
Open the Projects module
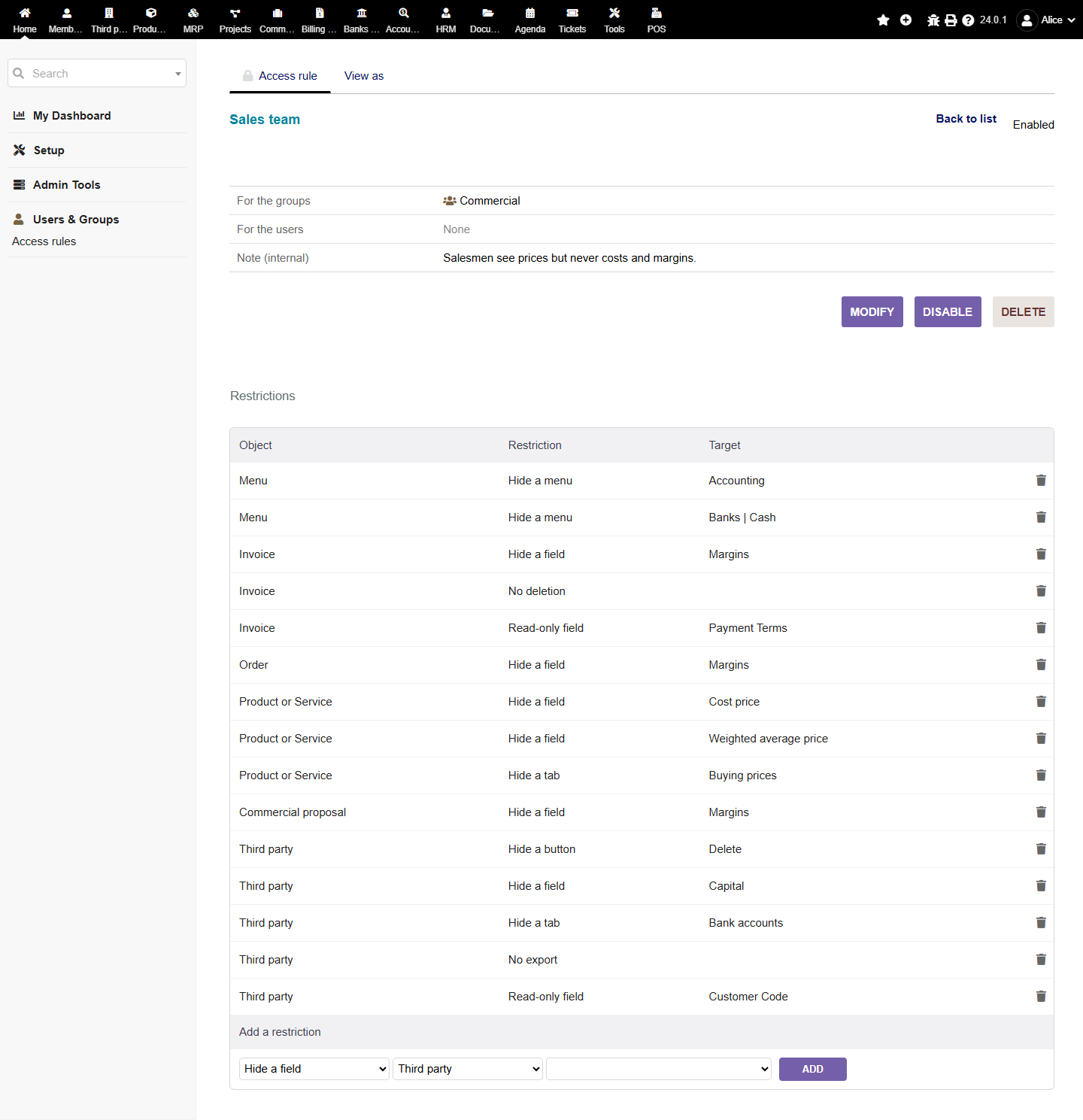[x=235, y=20]
